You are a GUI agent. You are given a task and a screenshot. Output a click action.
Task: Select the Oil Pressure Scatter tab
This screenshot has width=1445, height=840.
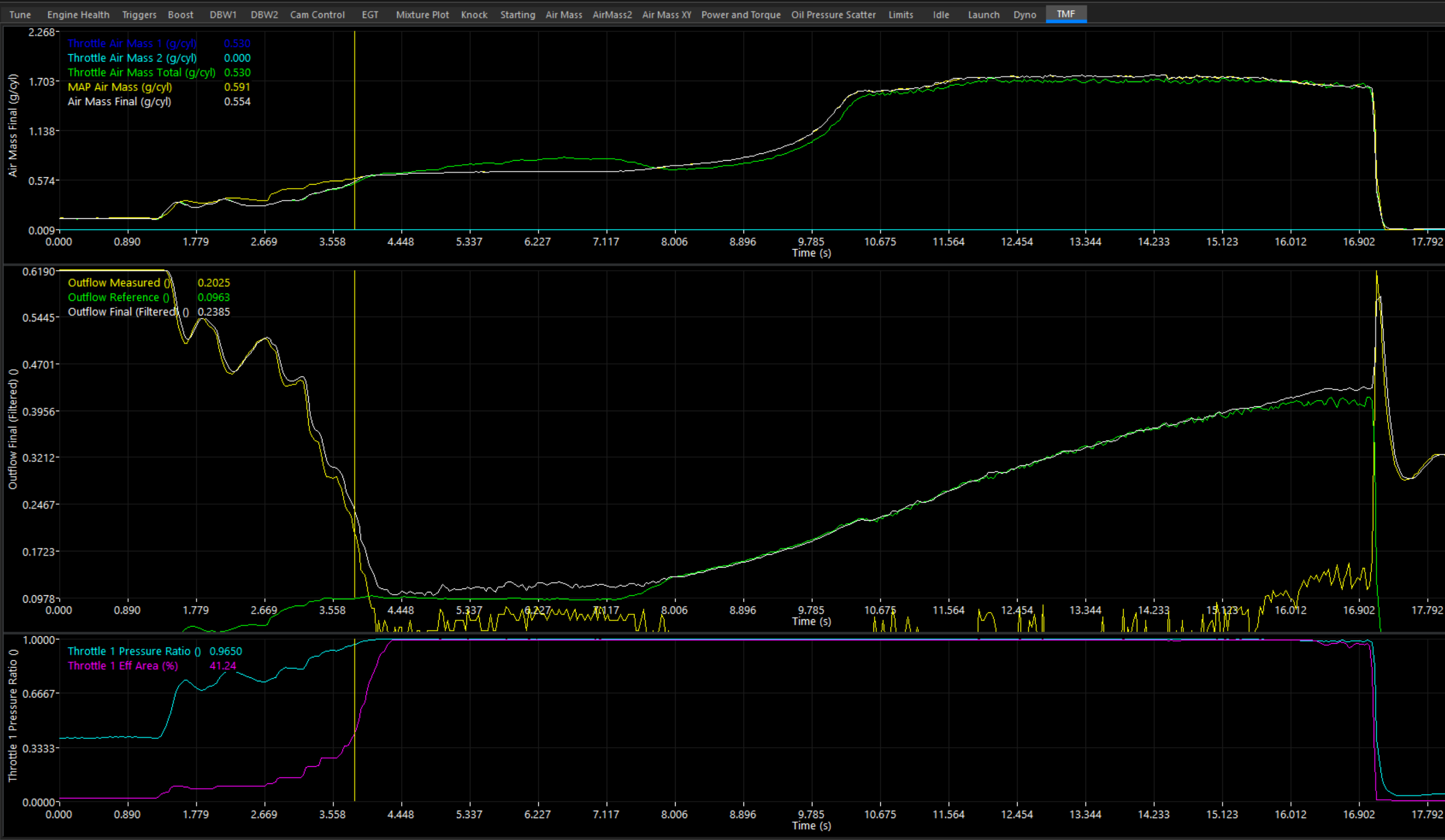[833, 14]
